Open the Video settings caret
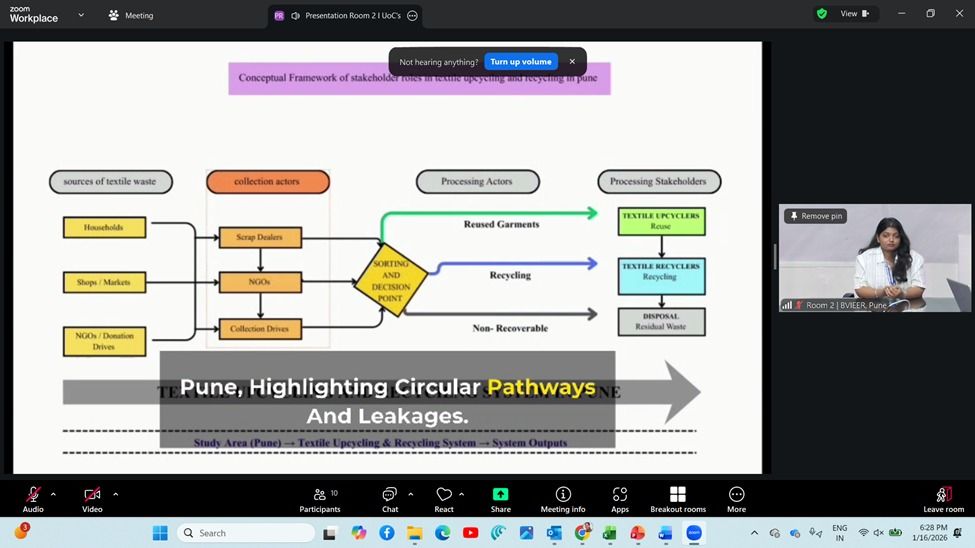This screenshot has height=548, width=975. [x=115, y=494]
